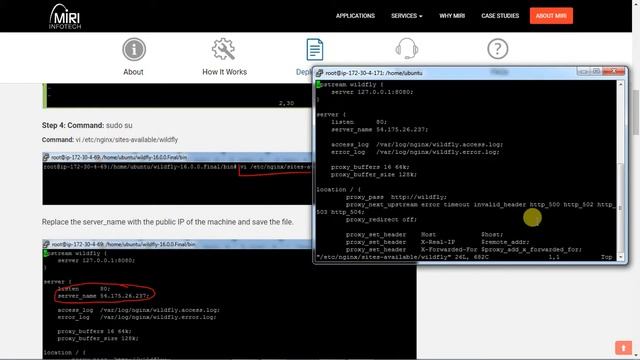This screenshot has width=640, height=360.
Task: Click 'Host $host;' header line in terminal
Action: (424, 235)
